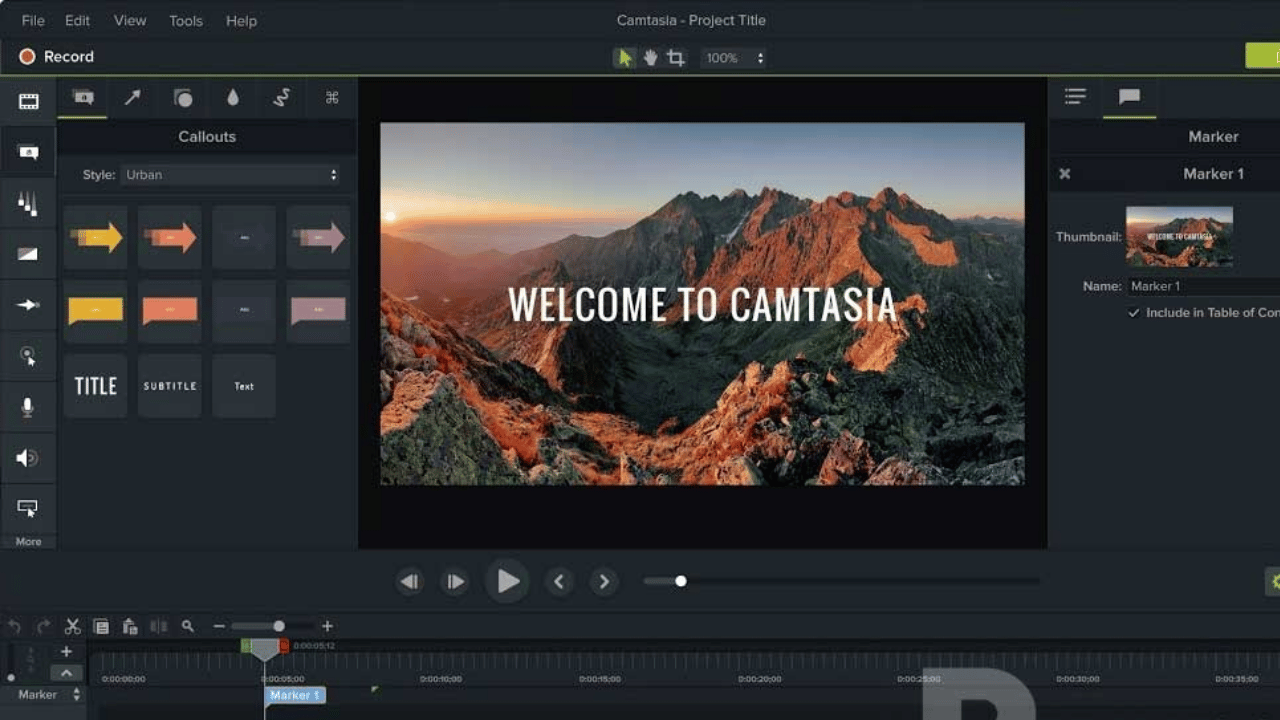Viewport: 1280px width, 720px height.
Task: Open the canvas zoom 100% dropdown
Action: pyautogui.click(x=734, y=58)
